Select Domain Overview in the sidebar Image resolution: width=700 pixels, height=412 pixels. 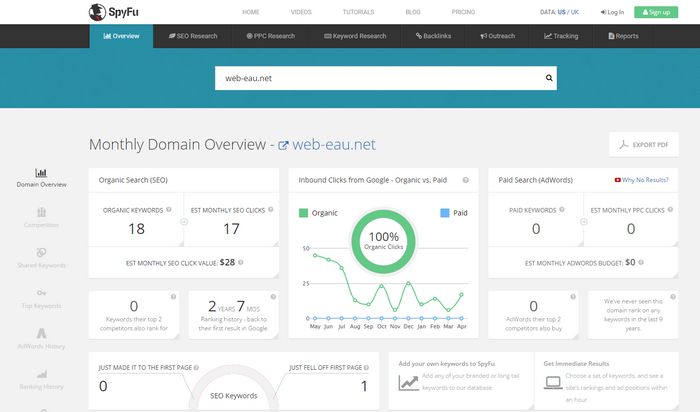tap(41, 178)
